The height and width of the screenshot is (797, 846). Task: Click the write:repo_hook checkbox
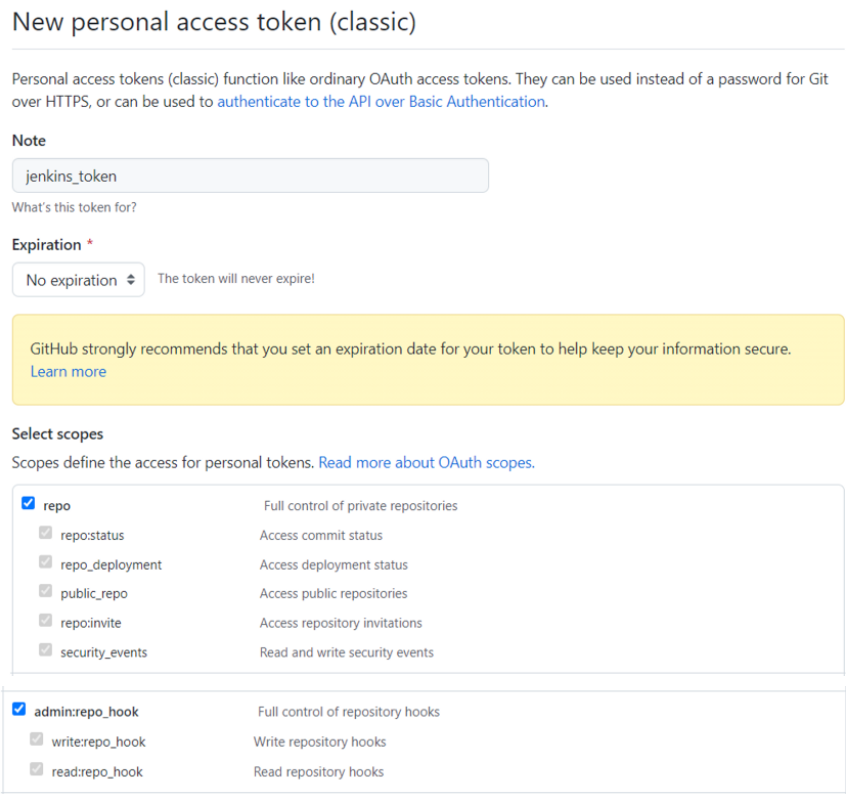(x=37, y=740)
